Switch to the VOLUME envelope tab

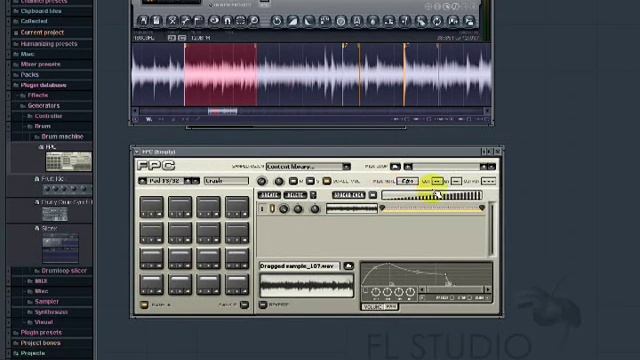point(373,307)
